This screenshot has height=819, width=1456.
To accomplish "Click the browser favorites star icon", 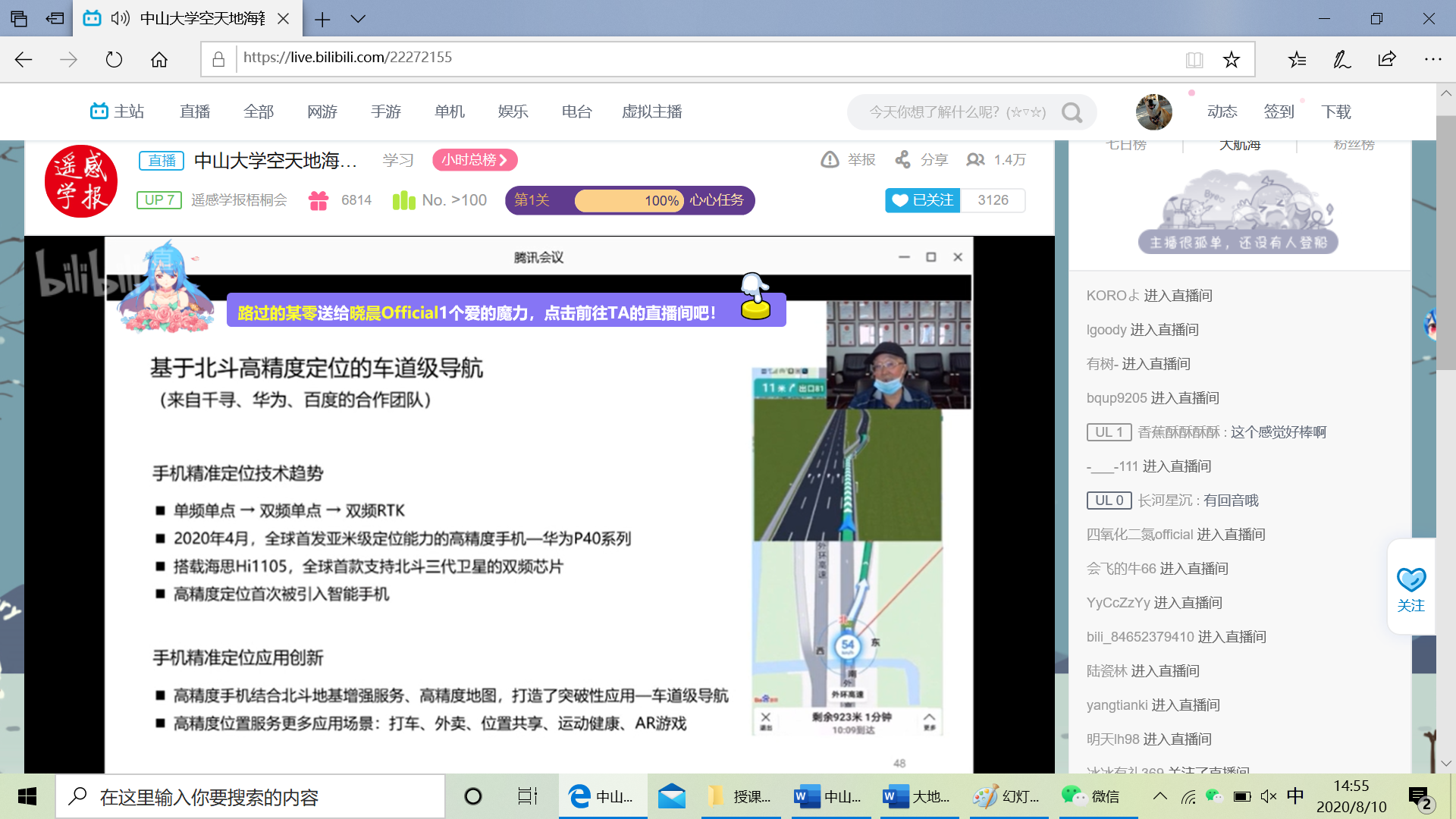I will [x=1231, y=59].
